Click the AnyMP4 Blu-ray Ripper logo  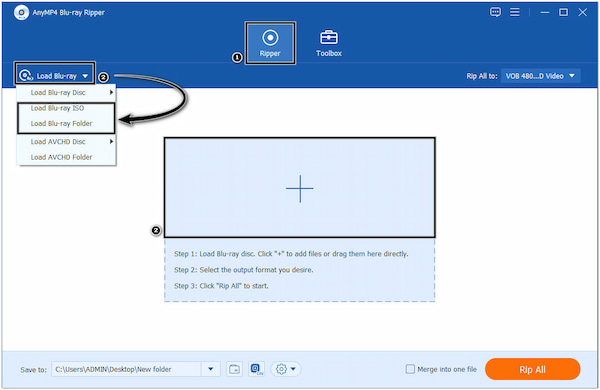point(21,12)
